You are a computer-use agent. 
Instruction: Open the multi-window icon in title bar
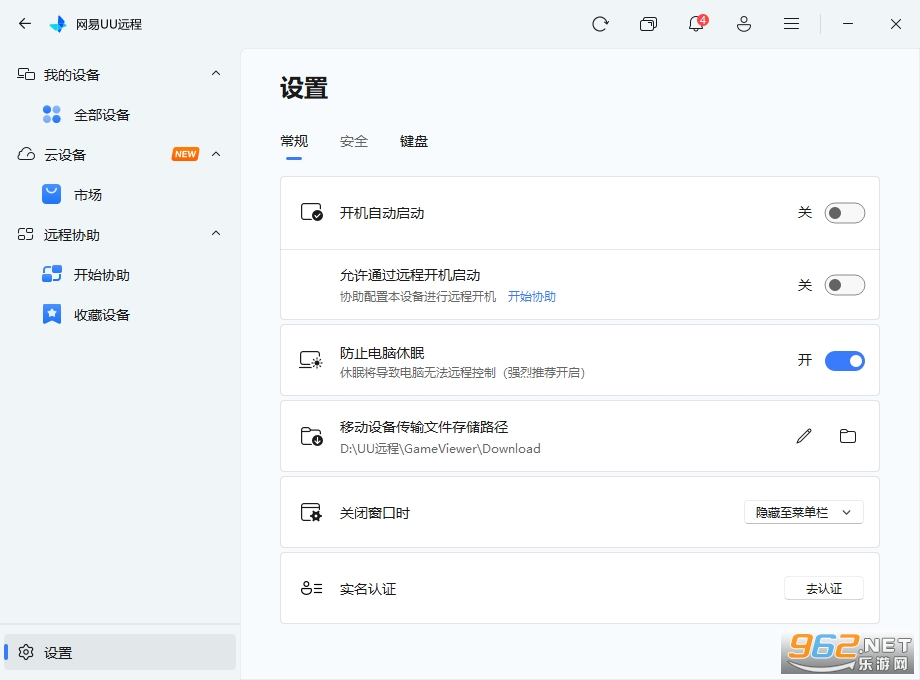coord(648,24)
